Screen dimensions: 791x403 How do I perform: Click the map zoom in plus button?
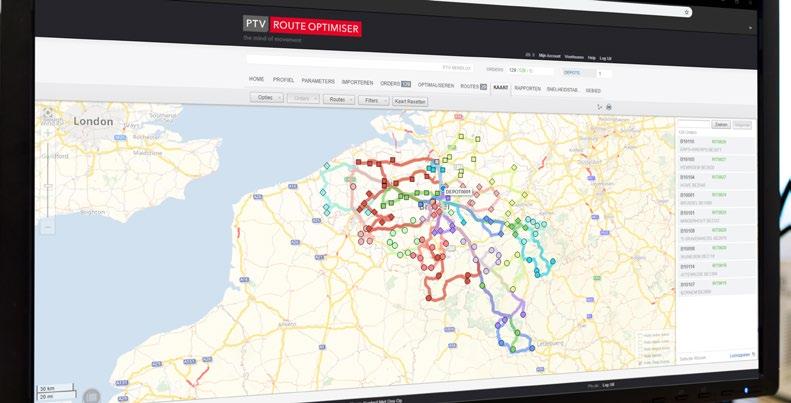click(48, 133)
